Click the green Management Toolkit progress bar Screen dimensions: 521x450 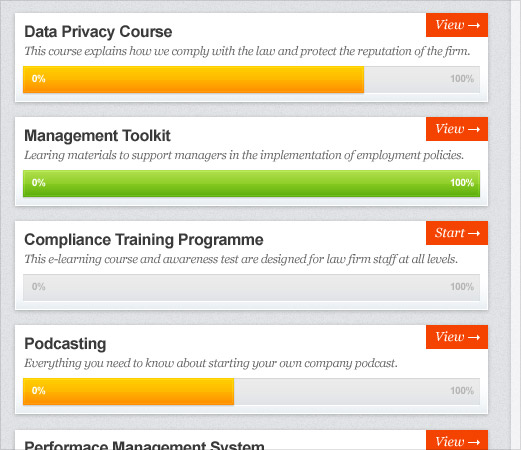[252, 183]
